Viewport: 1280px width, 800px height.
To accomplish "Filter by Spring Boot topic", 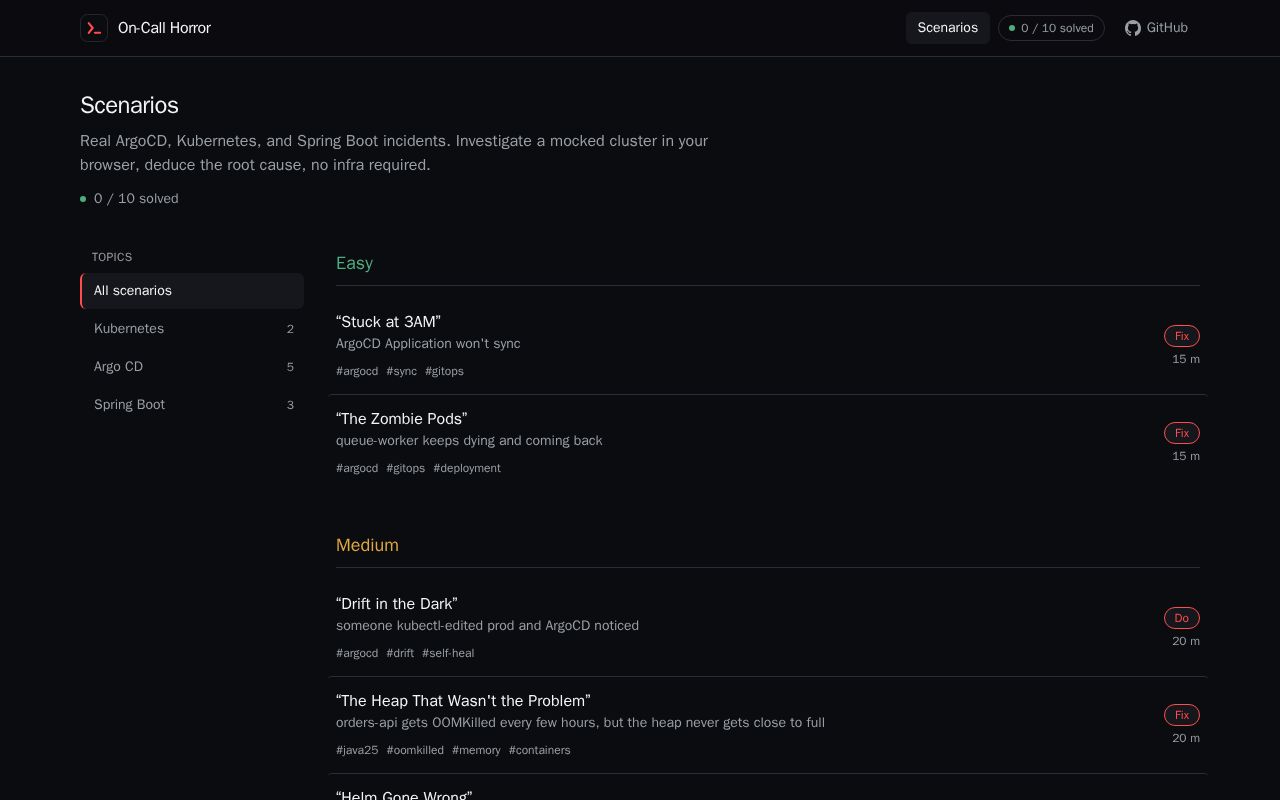I will pyautogui.click(x=192, y=405).
